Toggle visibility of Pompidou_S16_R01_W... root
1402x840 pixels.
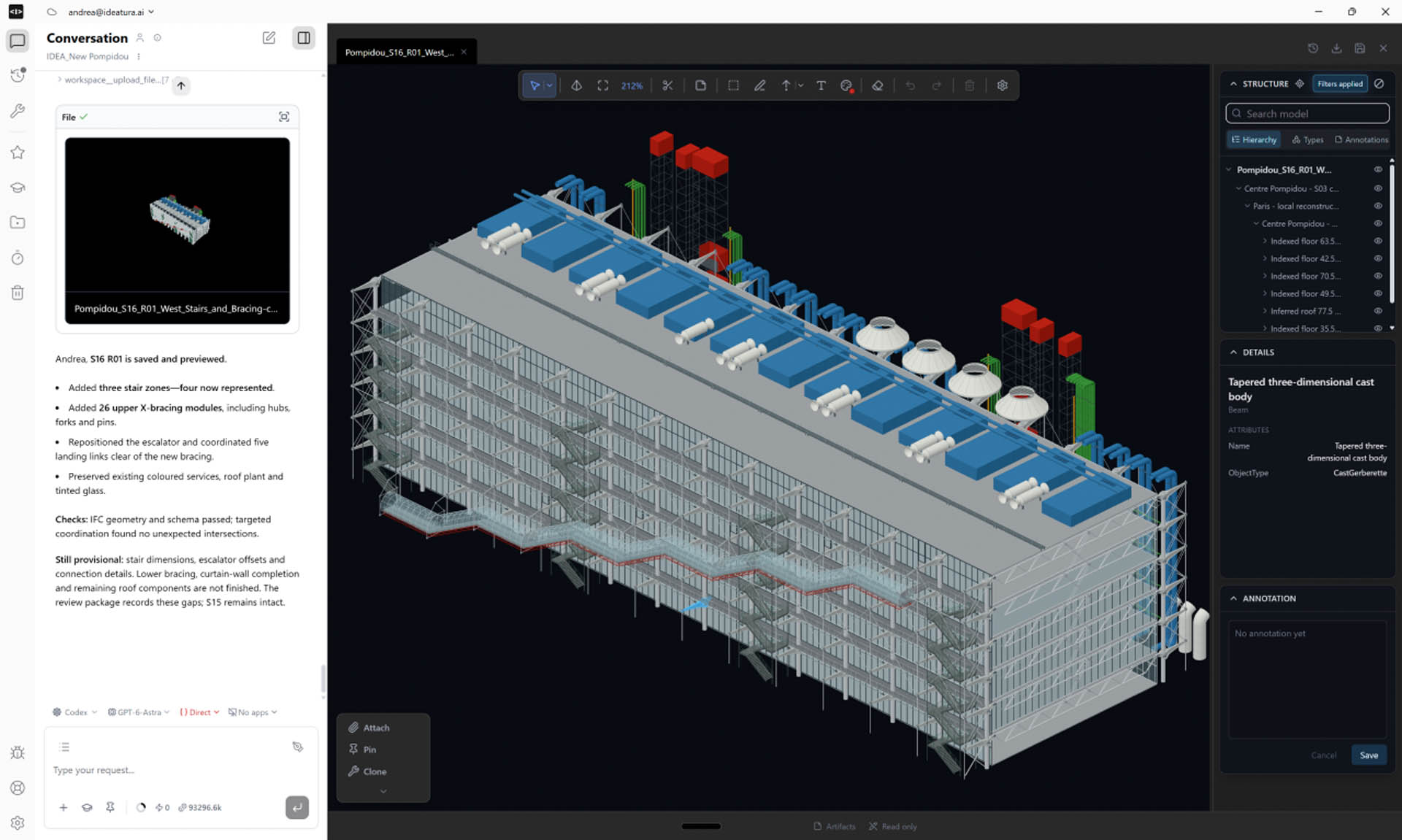[x=1378, y=169]
